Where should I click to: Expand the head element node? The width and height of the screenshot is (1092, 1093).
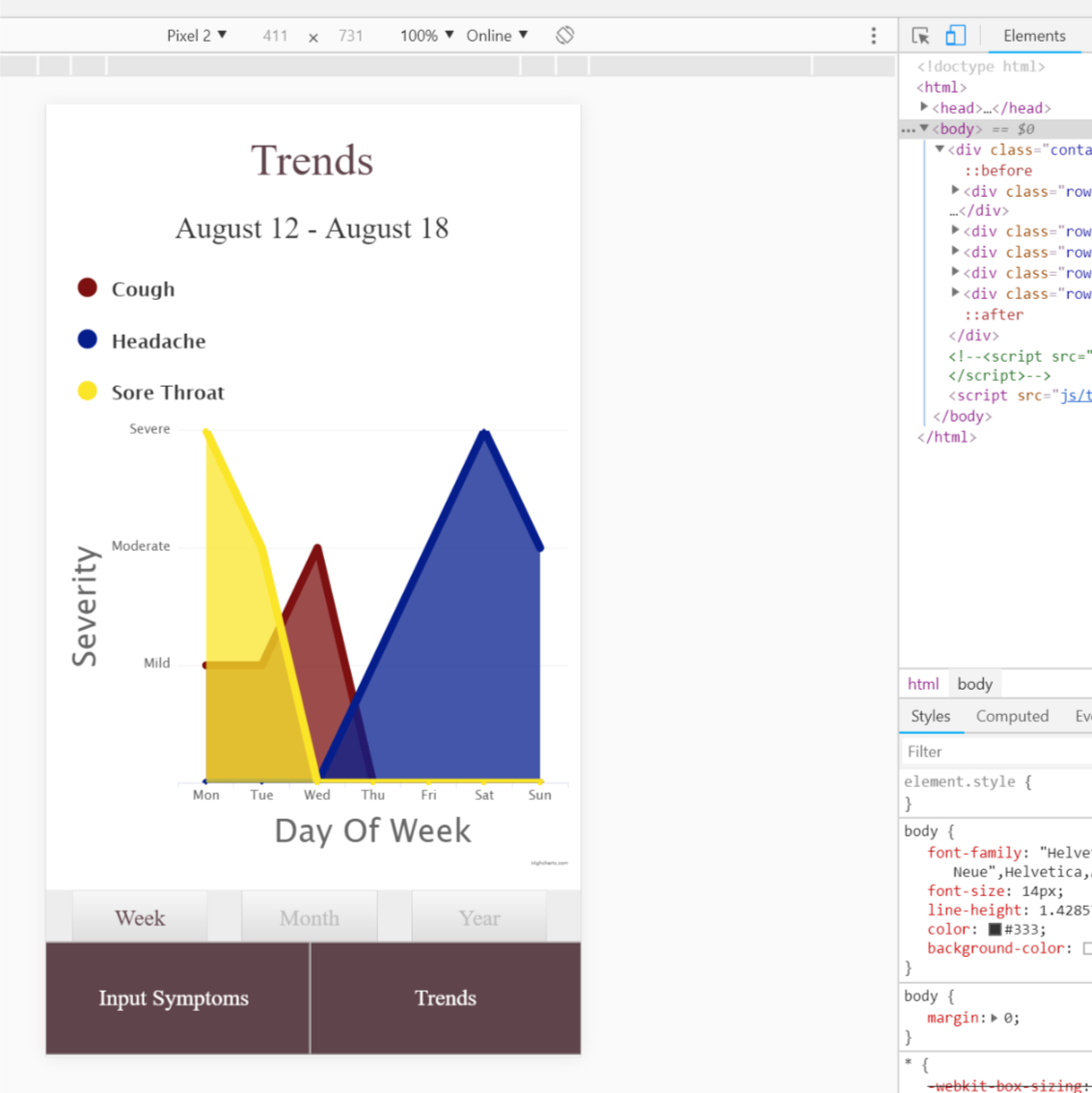(924, 107)
